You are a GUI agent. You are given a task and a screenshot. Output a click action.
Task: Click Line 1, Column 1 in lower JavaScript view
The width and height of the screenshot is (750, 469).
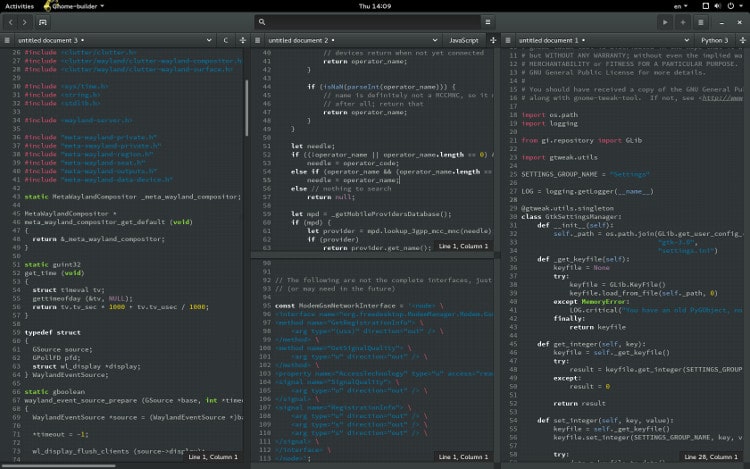[463, 457]
